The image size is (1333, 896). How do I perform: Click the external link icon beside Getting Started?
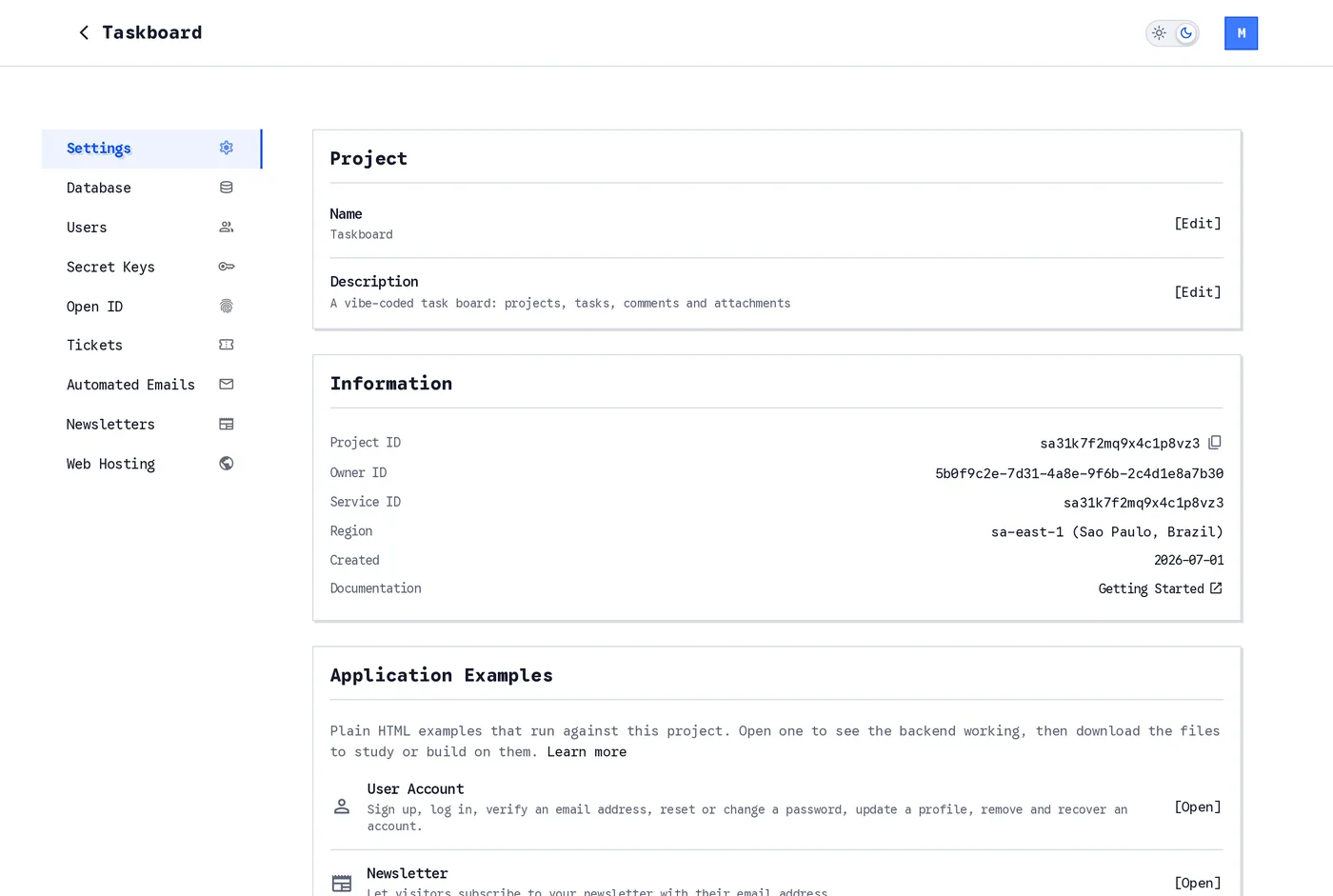[x=1216, y=588]
